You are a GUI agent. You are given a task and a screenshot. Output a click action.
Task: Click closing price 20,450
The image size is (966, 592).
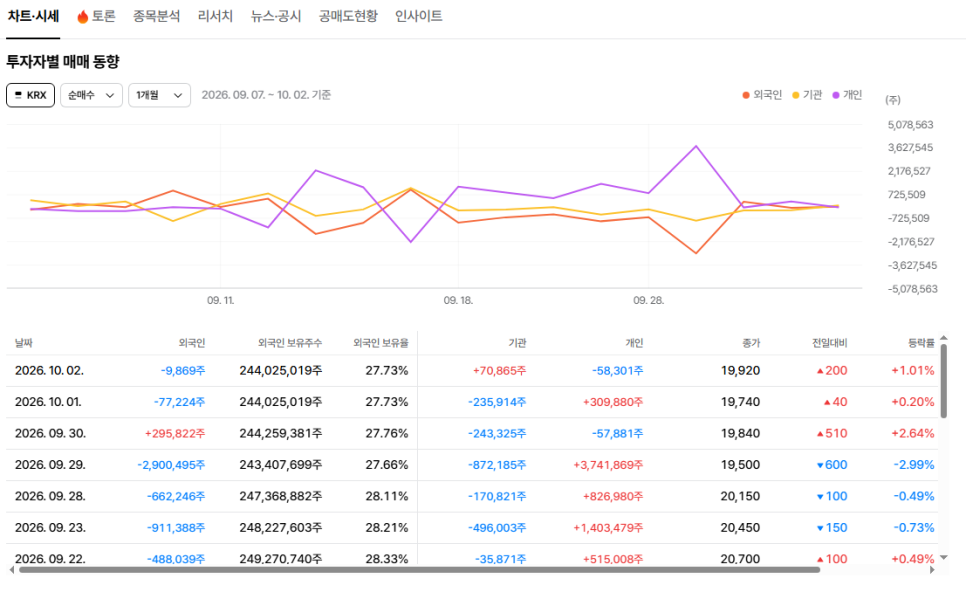(741, 528)
